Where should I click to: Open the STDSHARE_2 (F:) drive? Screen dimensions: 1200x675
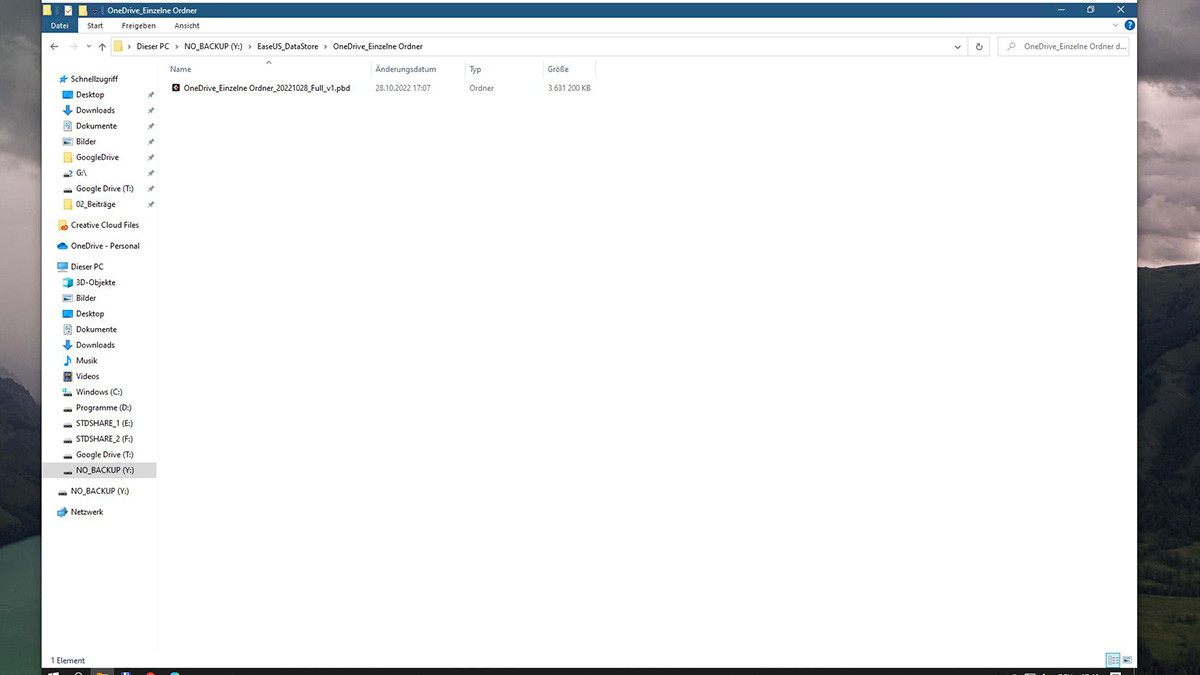pos(104,439)
